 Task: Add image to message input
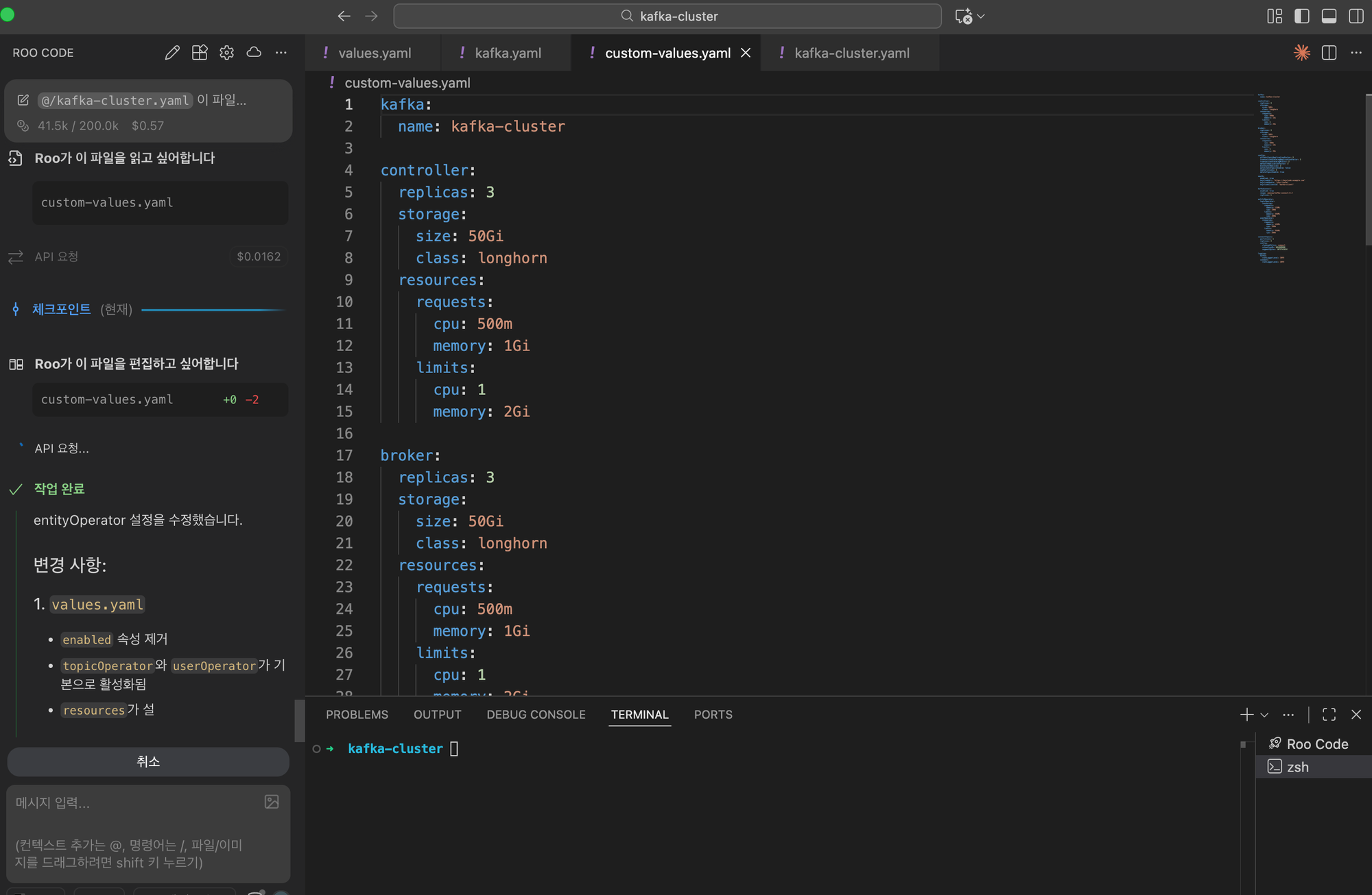(x=272, y=802)
